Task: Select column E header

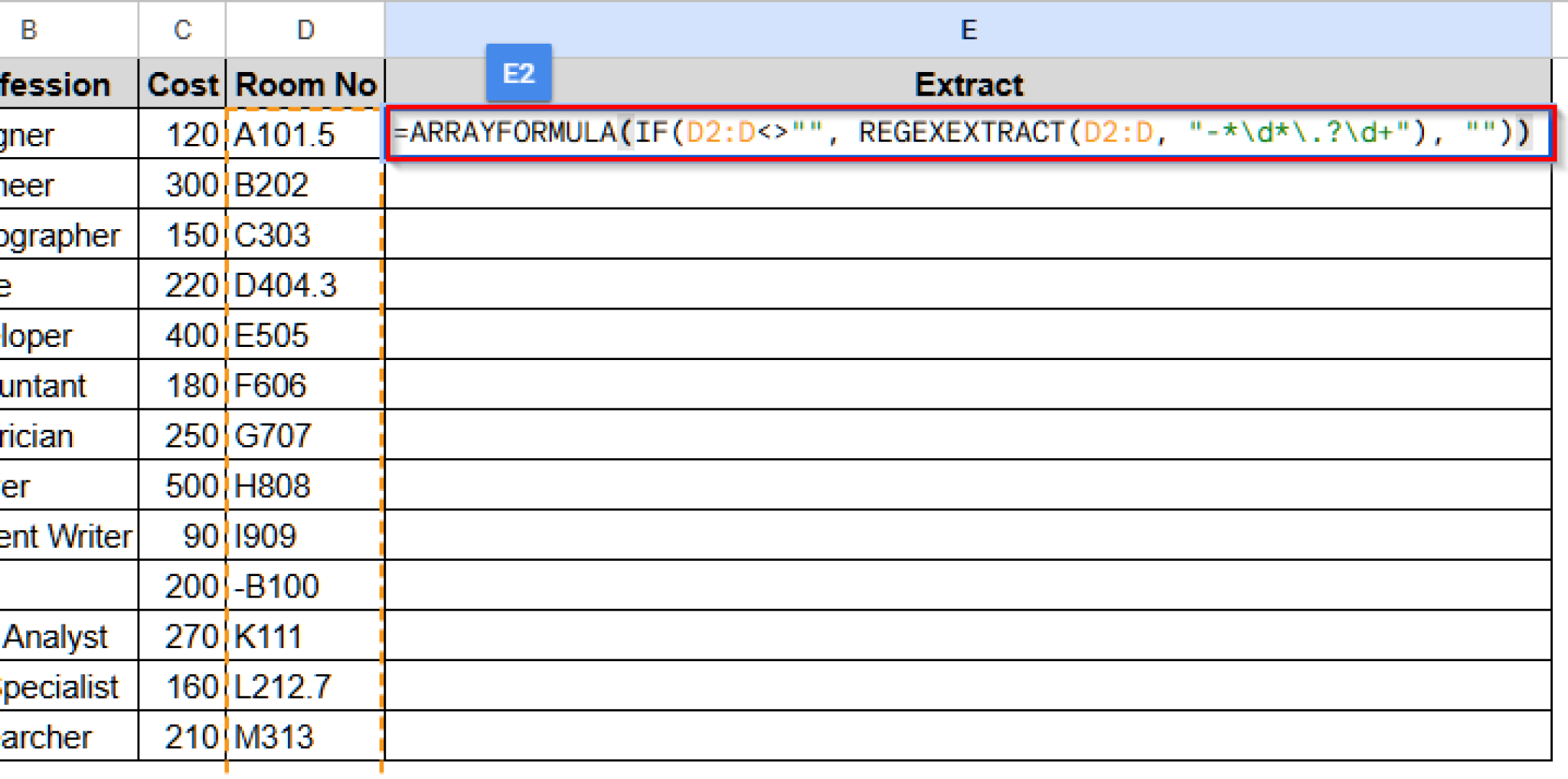Action: pyautogui.click(x=969, y=29)
